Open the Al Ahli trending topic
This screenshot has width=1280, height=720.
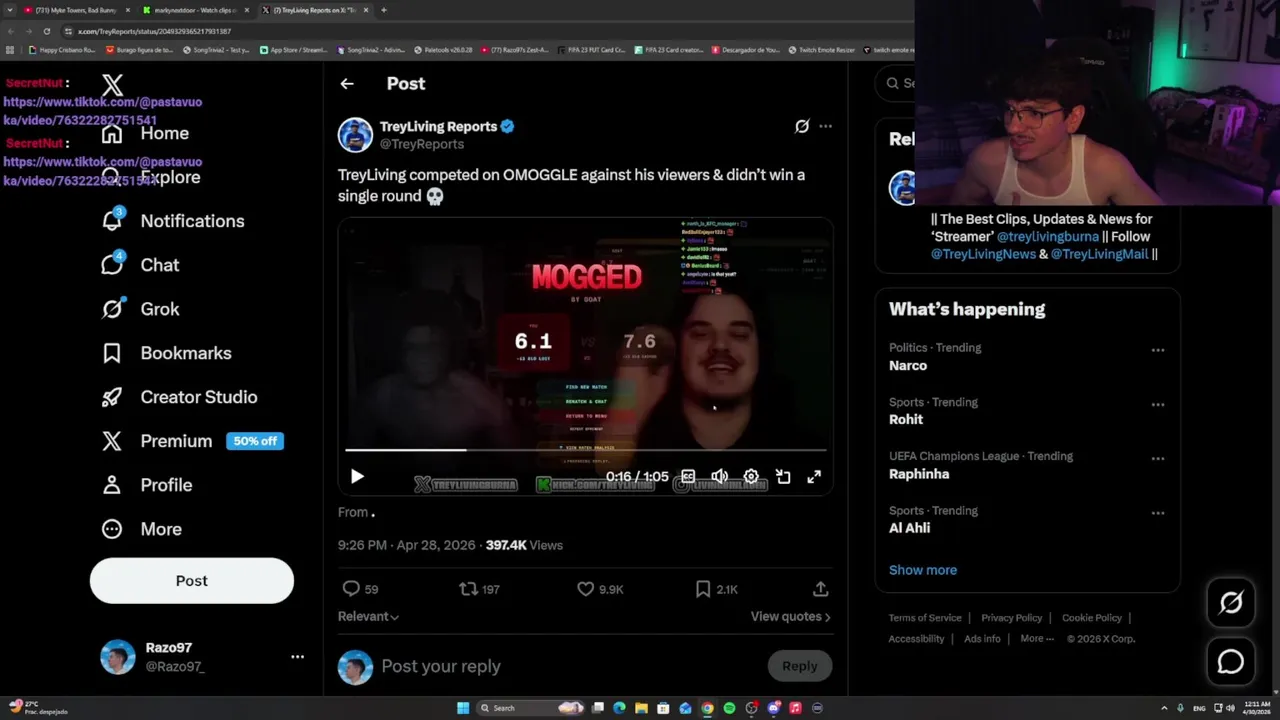910,528
